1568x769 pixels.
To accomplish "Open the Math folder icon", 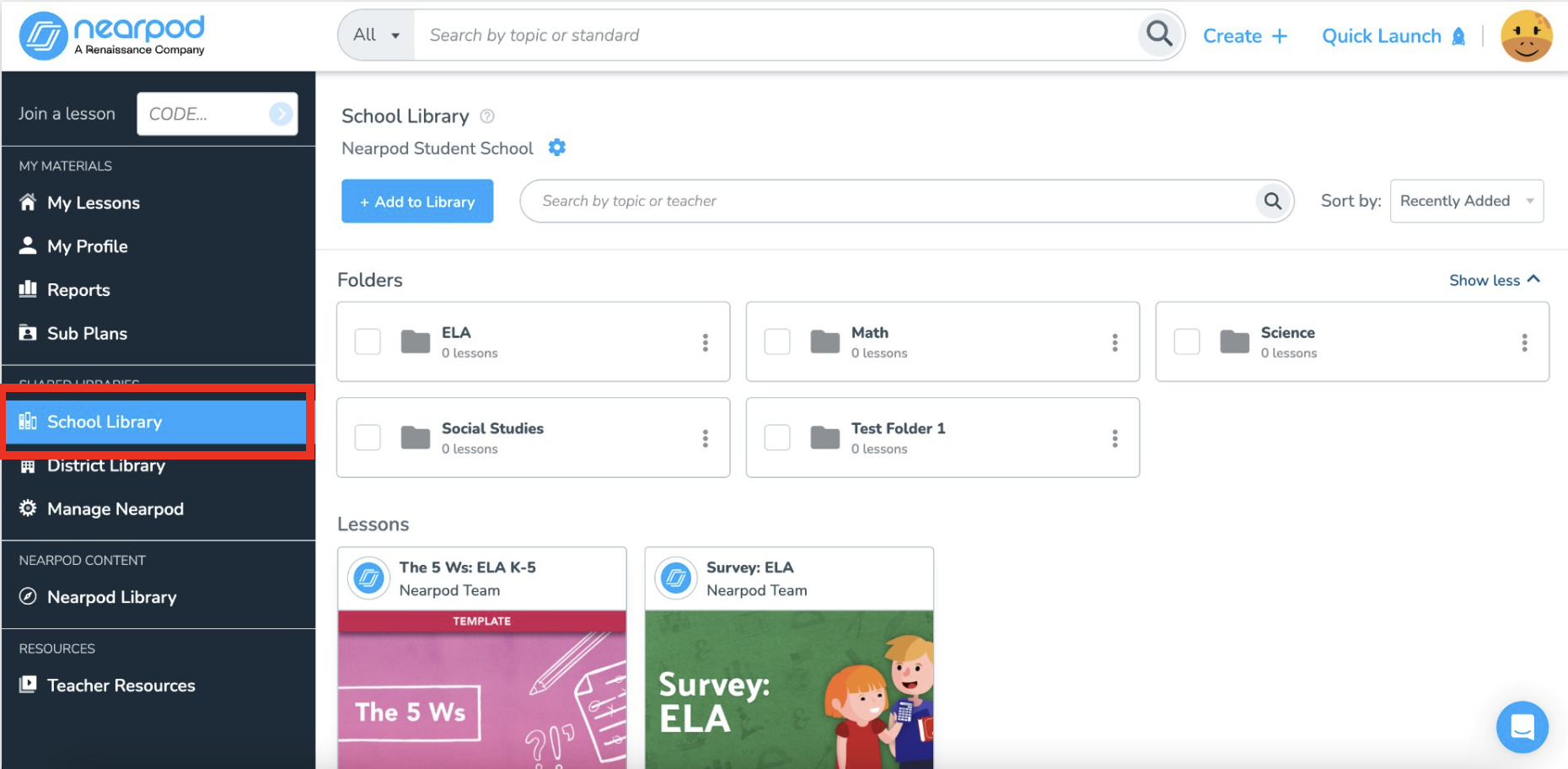I will pyautogui.click(x=824, y=341).
